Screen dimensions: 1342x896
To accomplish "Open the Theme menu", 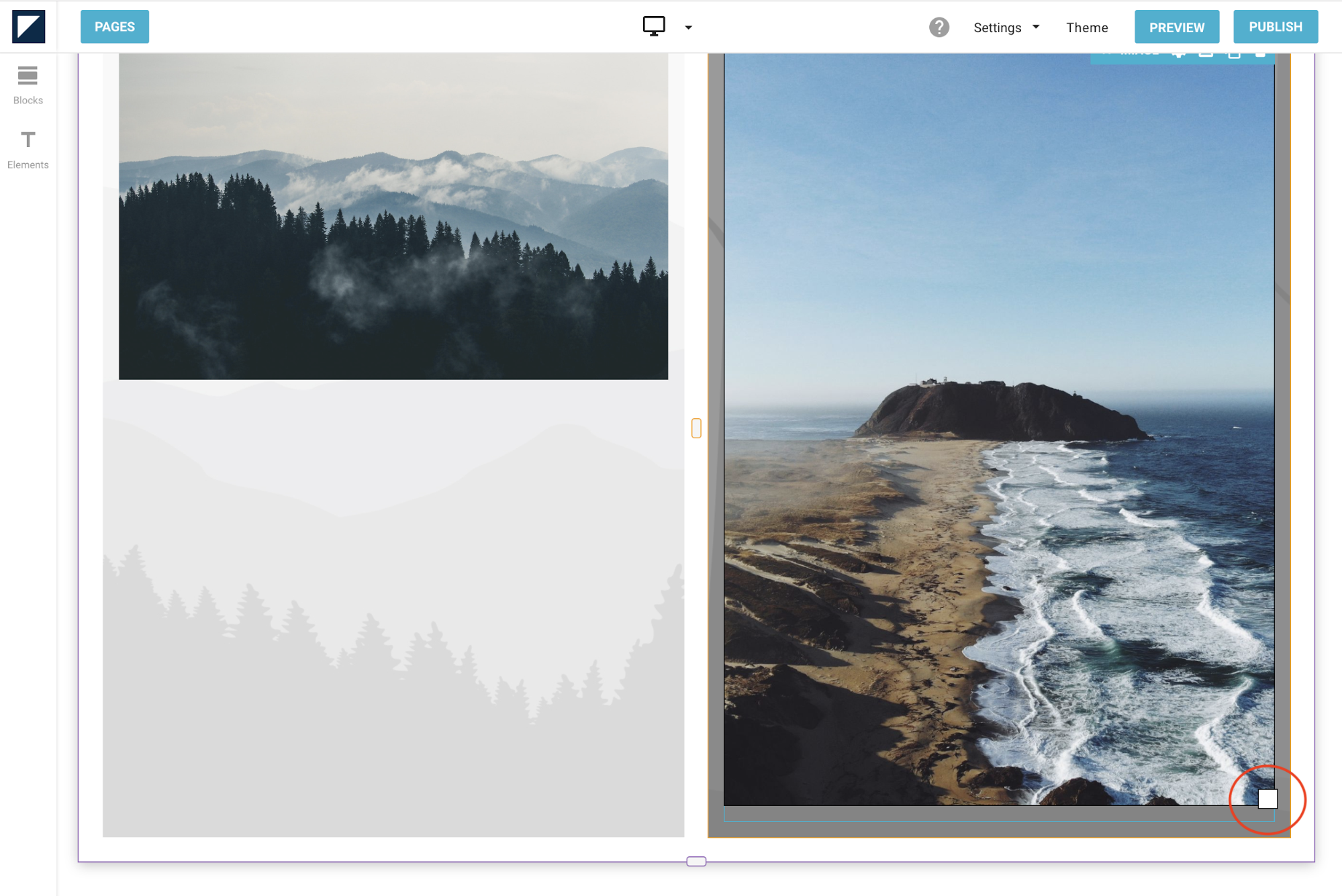I will 1086,28.
